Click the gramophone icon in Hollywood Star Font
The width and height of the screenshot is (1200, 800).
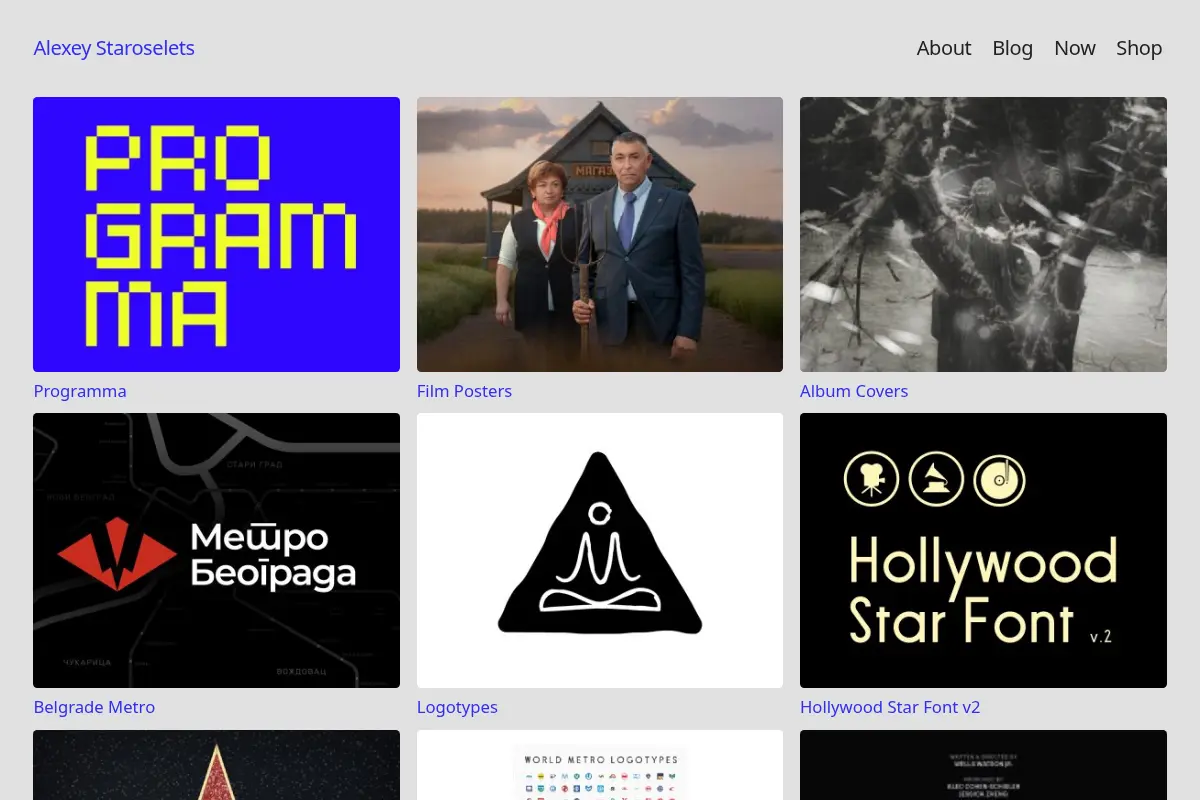point(936,479)
